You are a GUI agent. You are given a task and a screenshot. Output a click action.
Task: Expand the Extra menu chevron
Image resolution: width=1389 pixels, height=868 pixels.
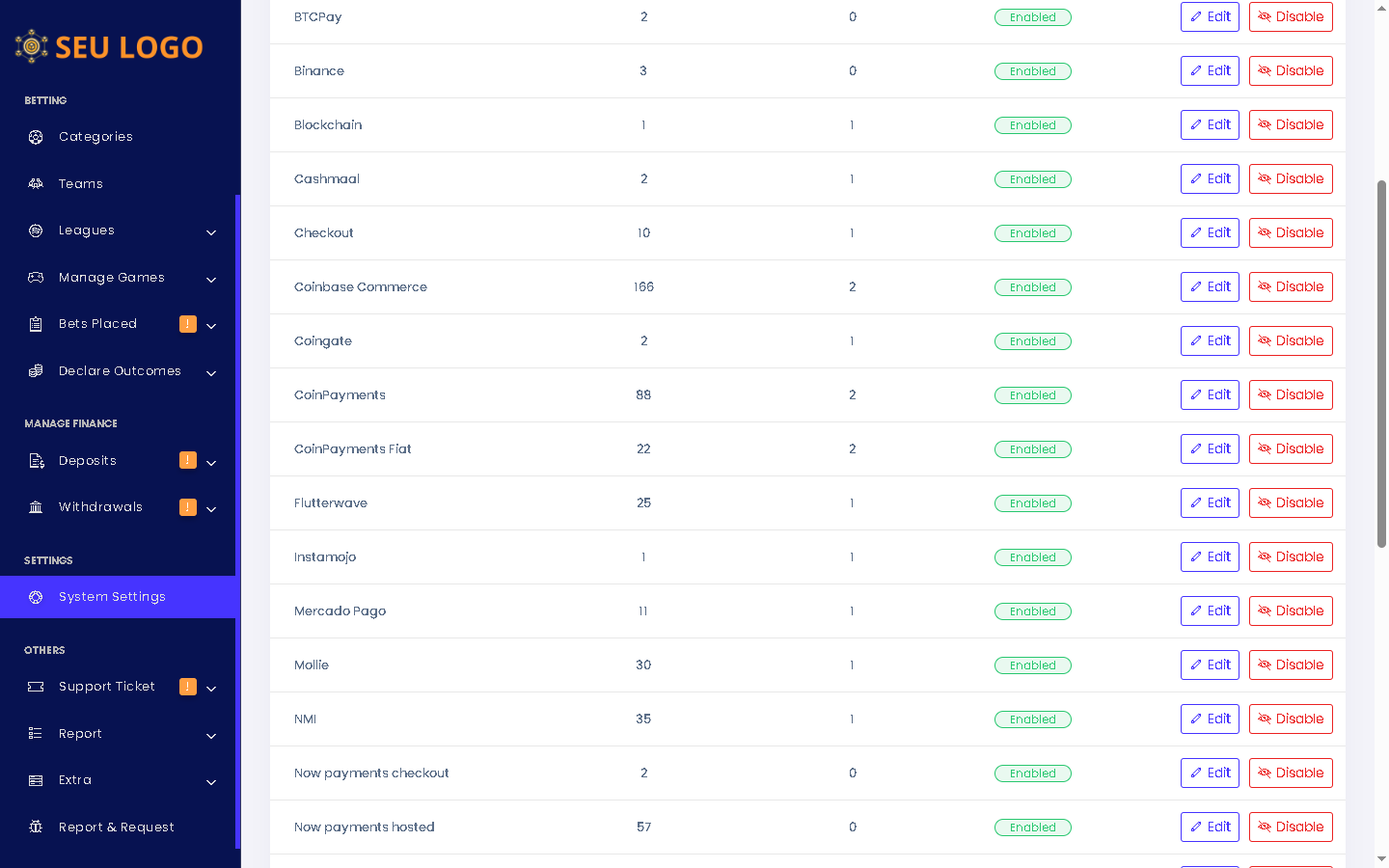coord(211,782)
